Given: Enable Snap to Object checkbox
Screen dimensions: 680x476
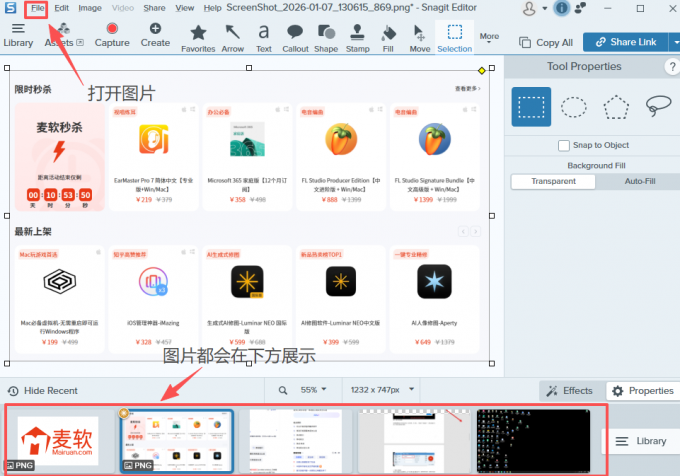Looking at the screenshot, I should 564,145.
